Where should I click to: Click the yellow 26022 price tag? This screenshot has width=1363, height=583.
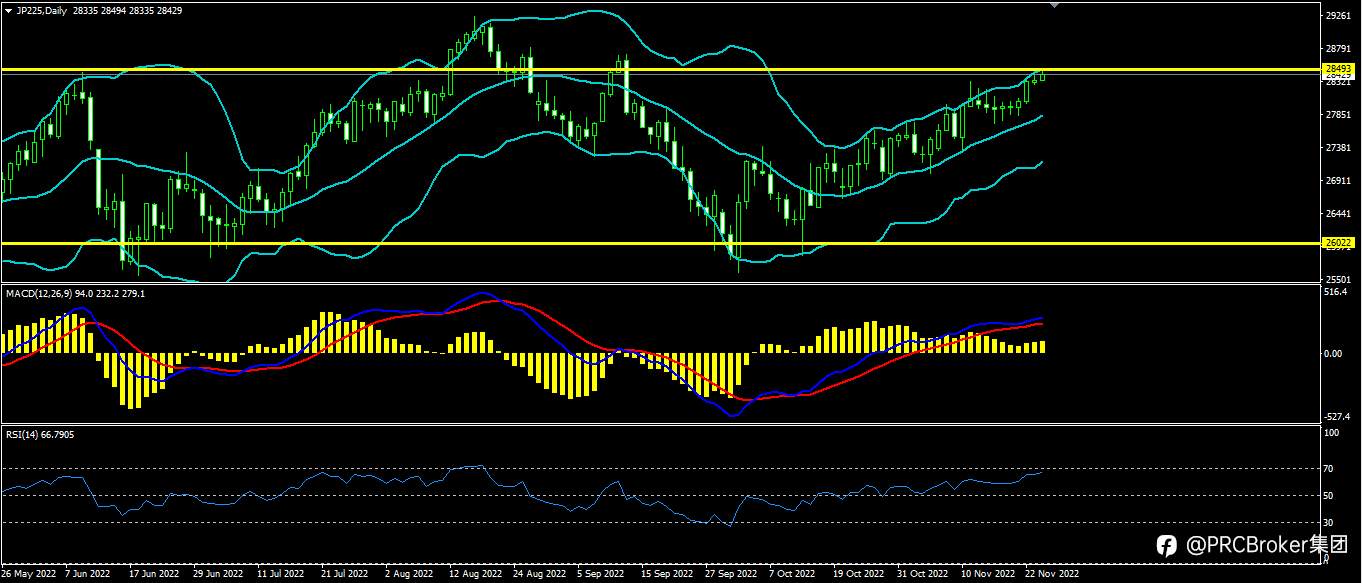pyautogui.click(x=1338, y=243)
